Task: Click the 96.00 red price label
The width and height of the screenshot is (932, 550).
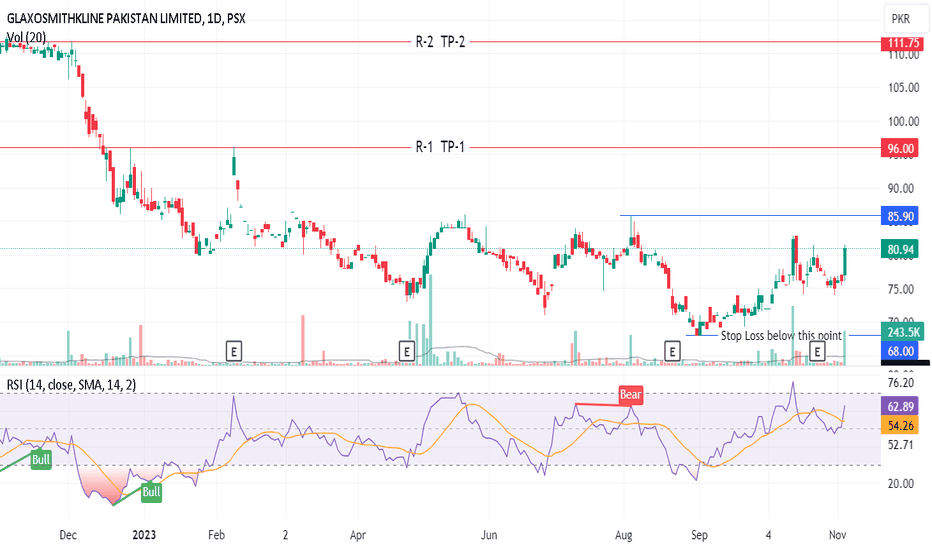Action: 899,148
